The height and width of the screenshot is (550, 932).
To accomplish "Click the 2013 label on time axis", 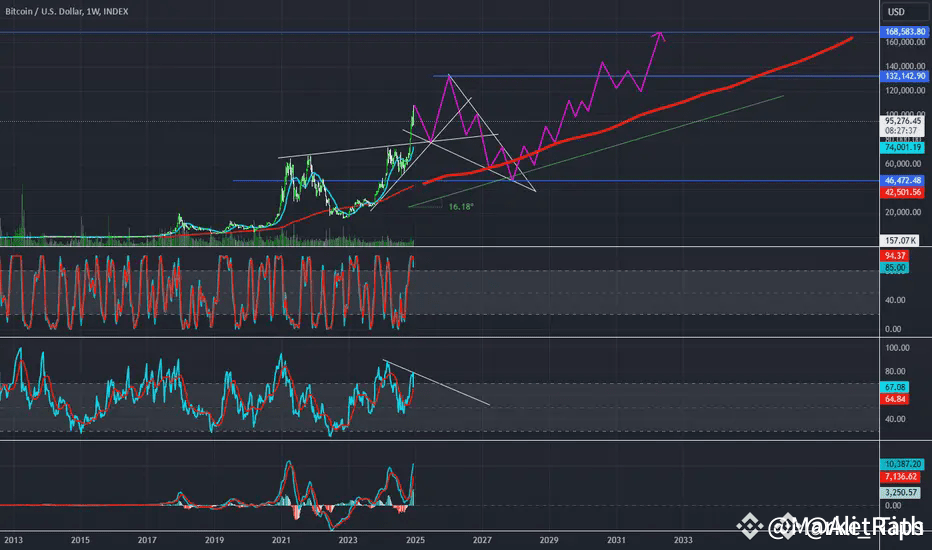I will click(14, 540).
